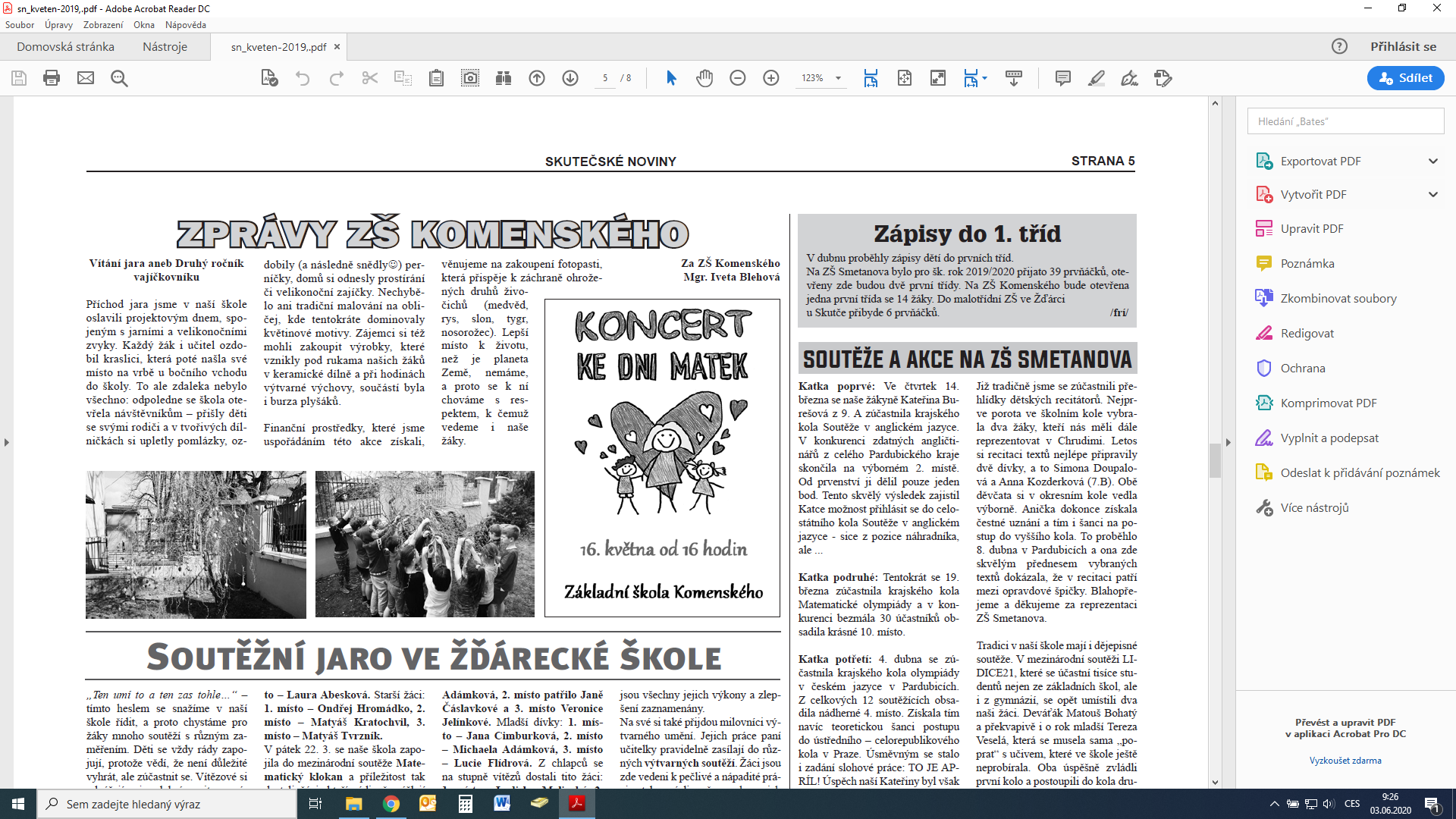Open the notification center icon

pyautogui.click(x=1432, y=804)
